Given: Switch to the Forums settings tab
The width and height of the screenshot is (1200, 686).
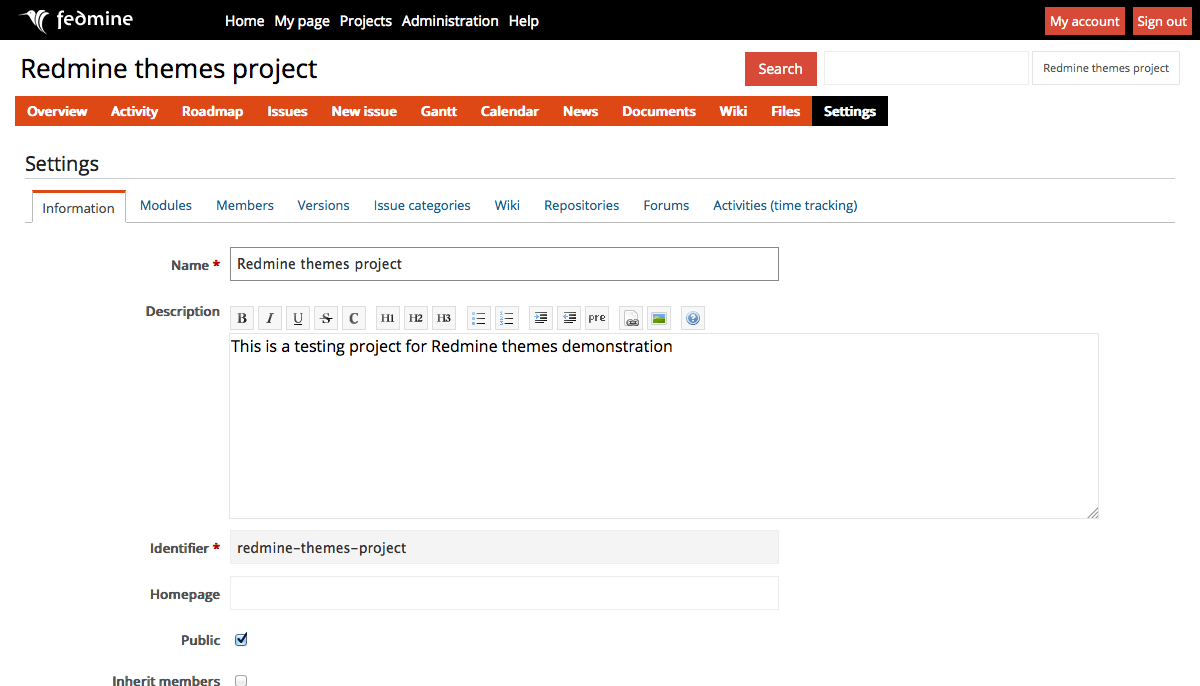Looking at the screenshot, I should point(666,205).
